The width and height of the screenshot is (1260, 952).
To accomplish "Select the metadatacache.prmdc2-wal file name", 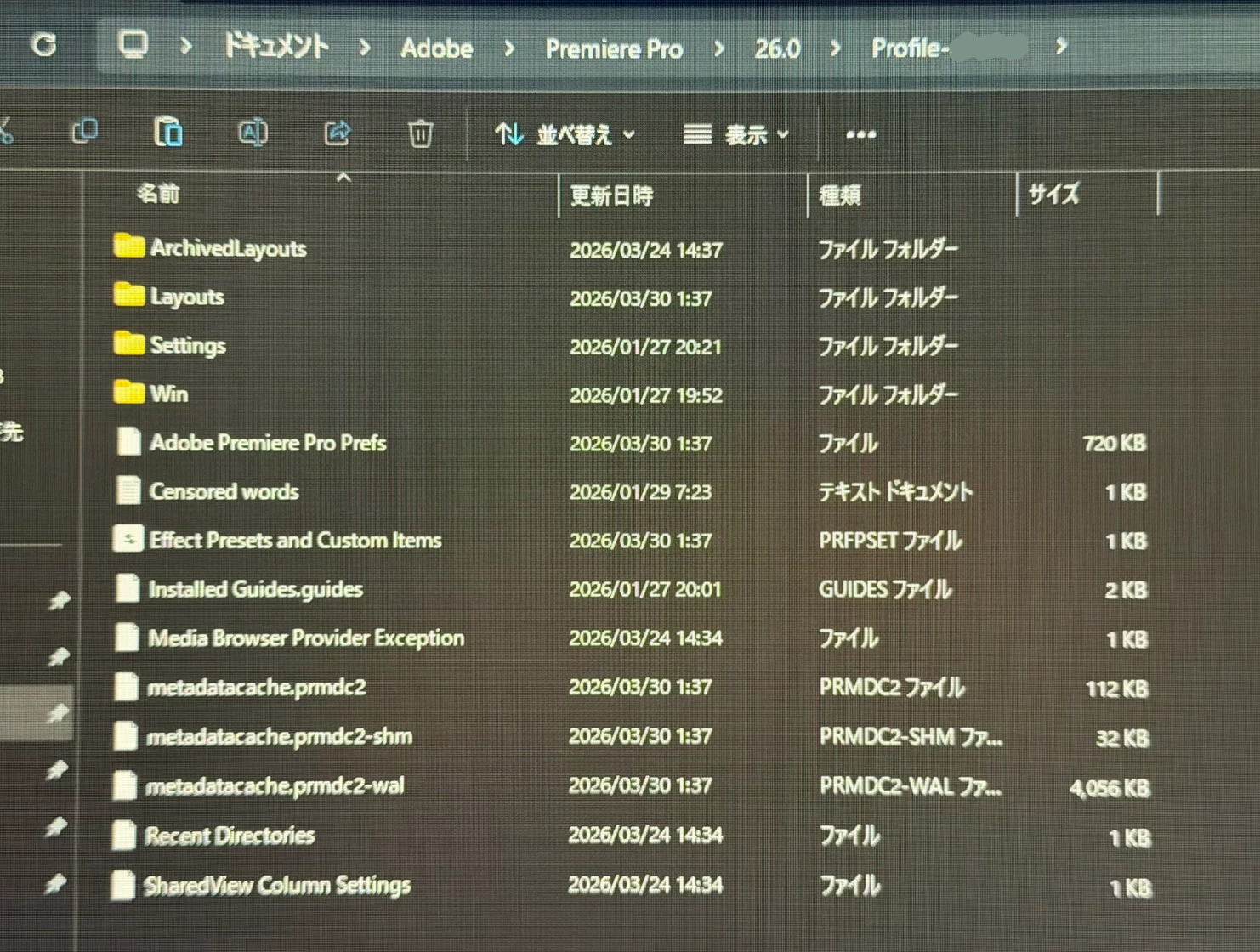I will click(275, 786).
